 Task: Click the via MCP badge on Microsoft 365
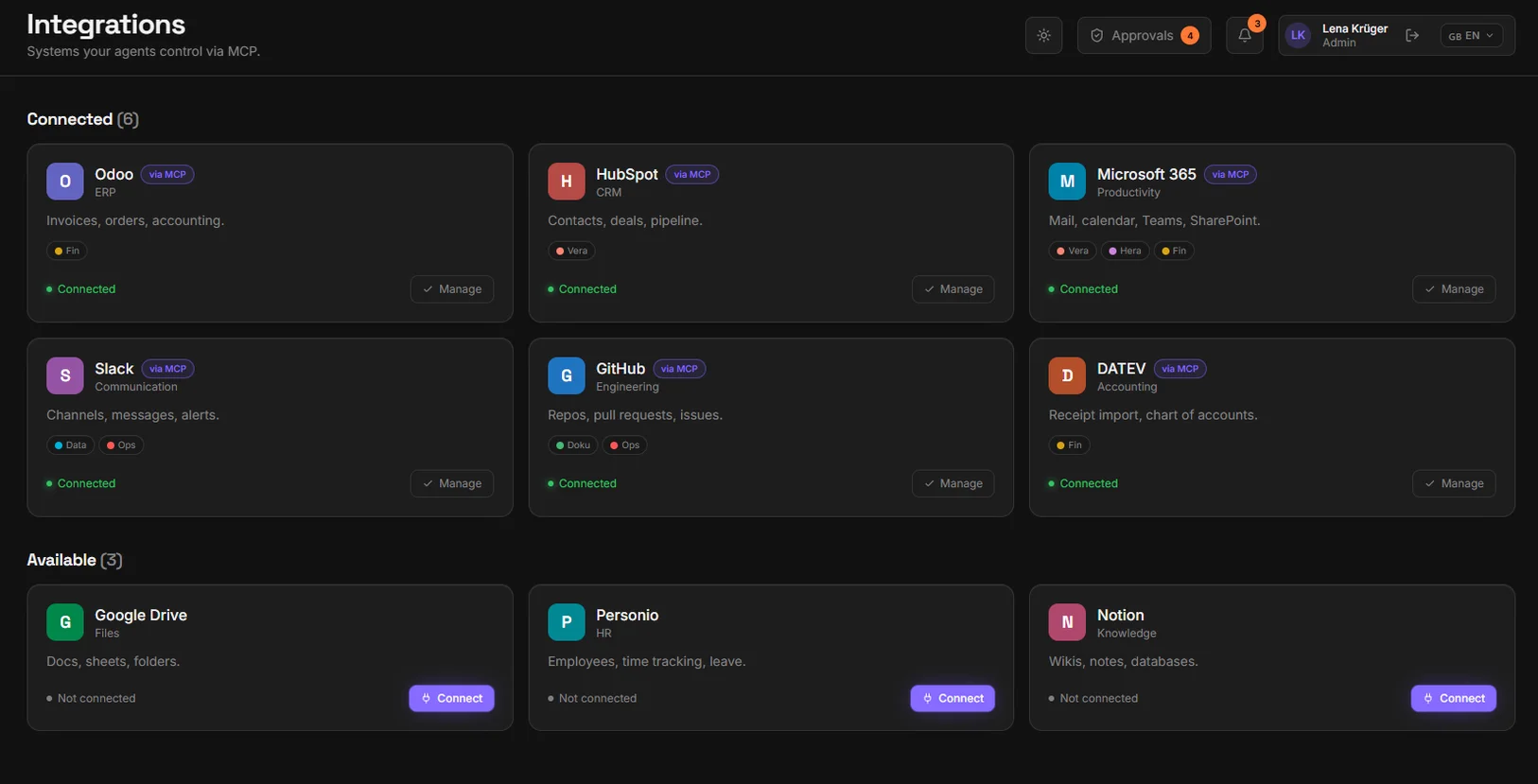(x=1231, y=174)
